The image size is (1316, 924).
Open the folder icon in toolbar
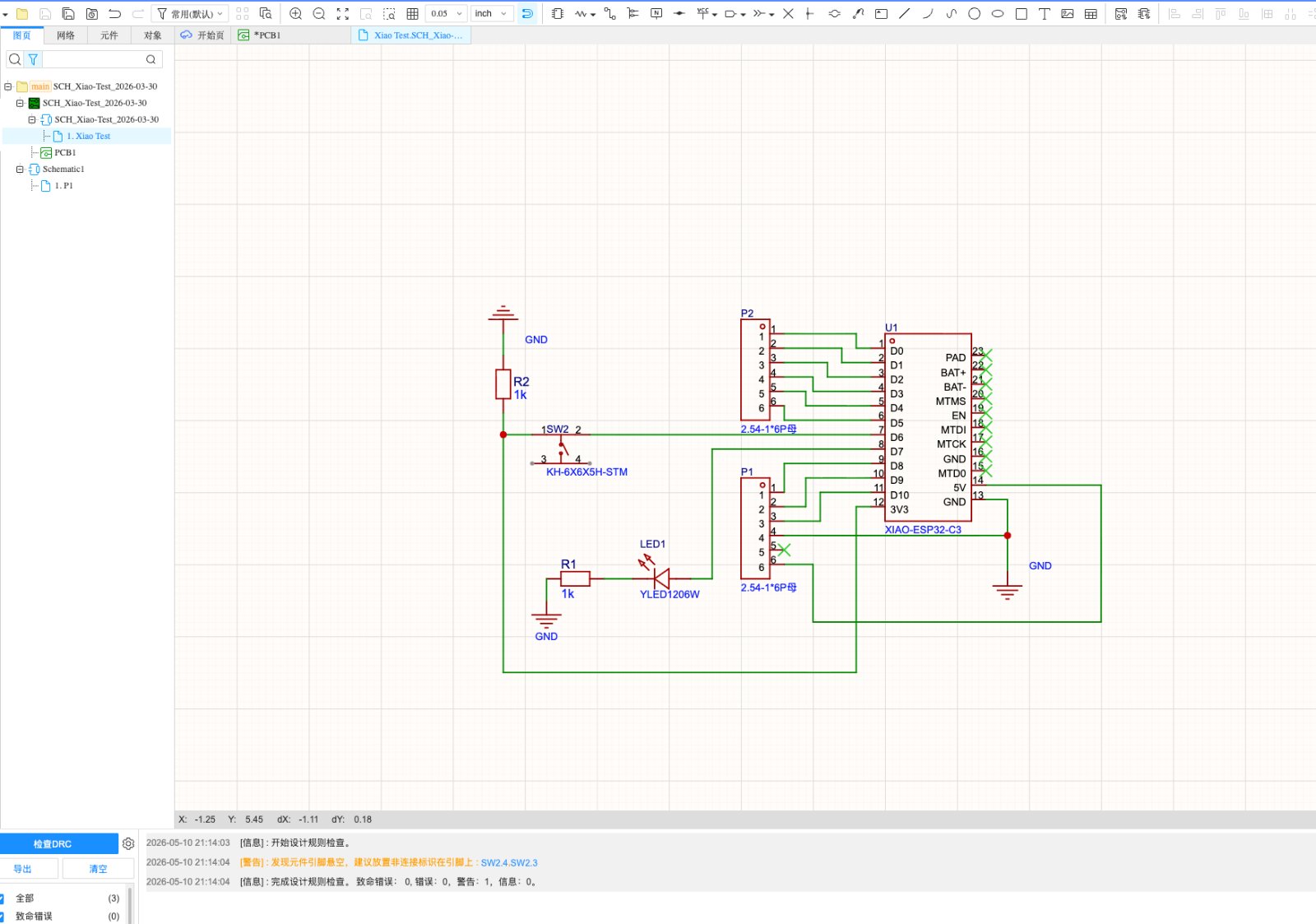(22, 14)
